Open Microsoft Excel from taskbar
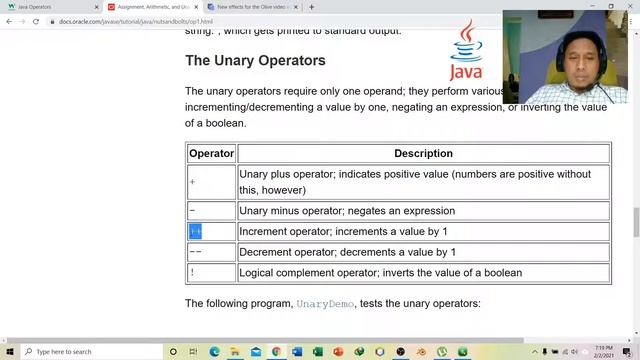The image size is (640, 360). pyautogui.click(x=318, y=351)
